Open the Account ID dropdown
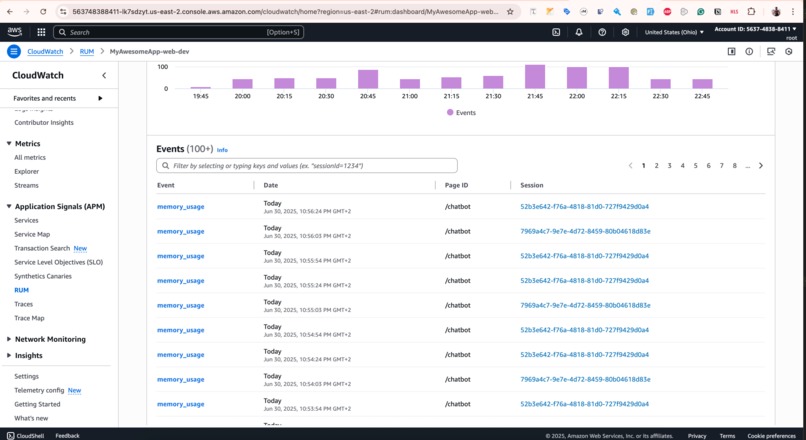 755,29
